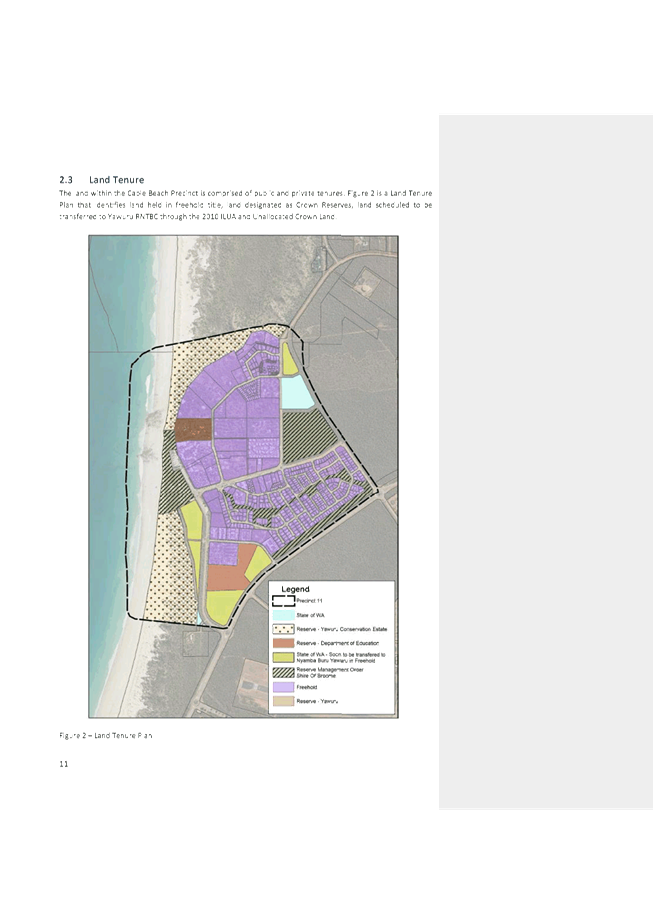The image size is (653, 923).
Task: Click the State of WA light blue legend swatch
Action: pyautogui.click(x=284, y=615)
